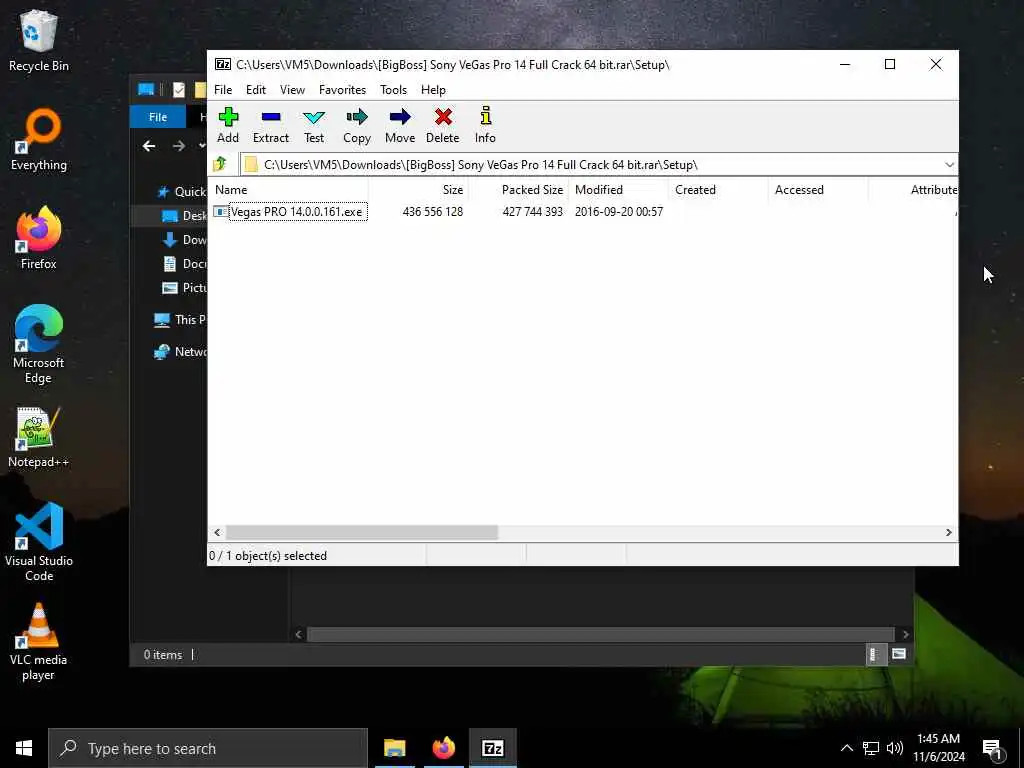Open the volume control in tray
Screen dimensions: 1024x768
895,748
